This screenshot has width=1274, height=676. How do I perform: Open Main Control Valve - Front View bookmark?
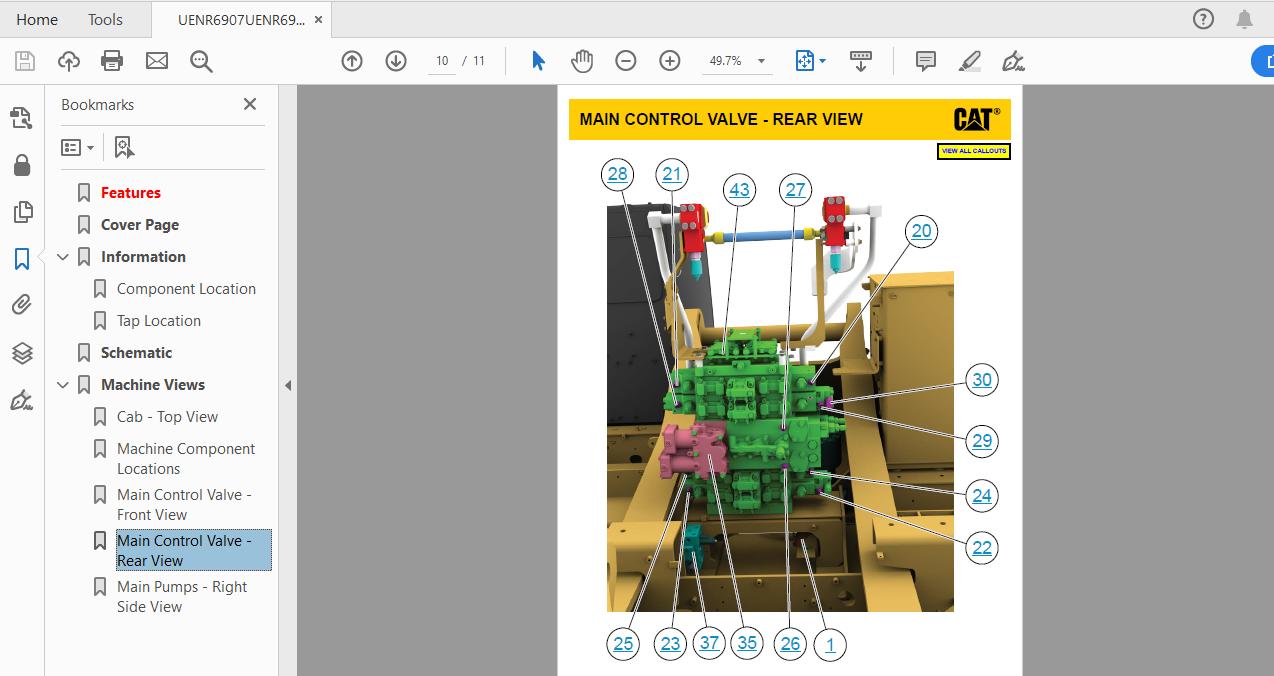(x=184, y=505)
